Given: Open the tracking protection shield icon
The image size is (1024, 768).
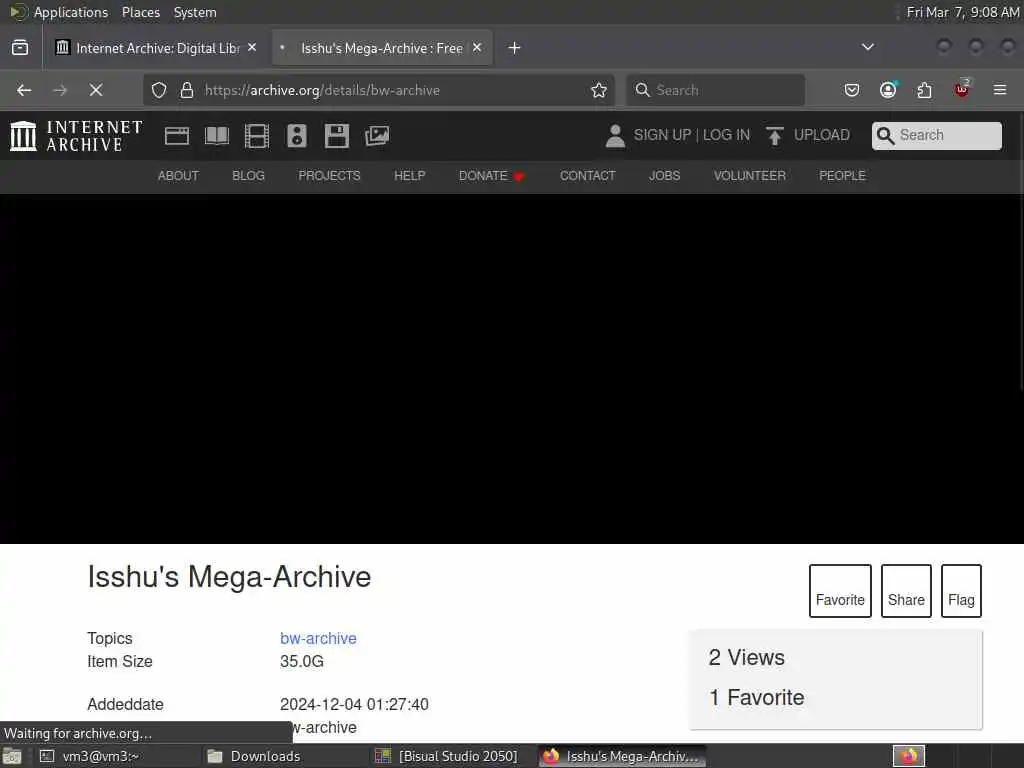Looking at the screenshot, I should 159,90.
